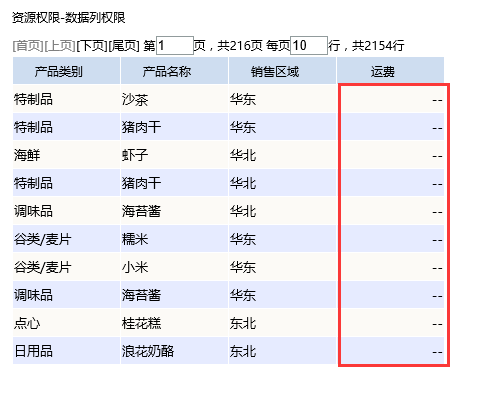Click the 沙茶 product name cell
483x398 pixels.
tap(174, 99)
